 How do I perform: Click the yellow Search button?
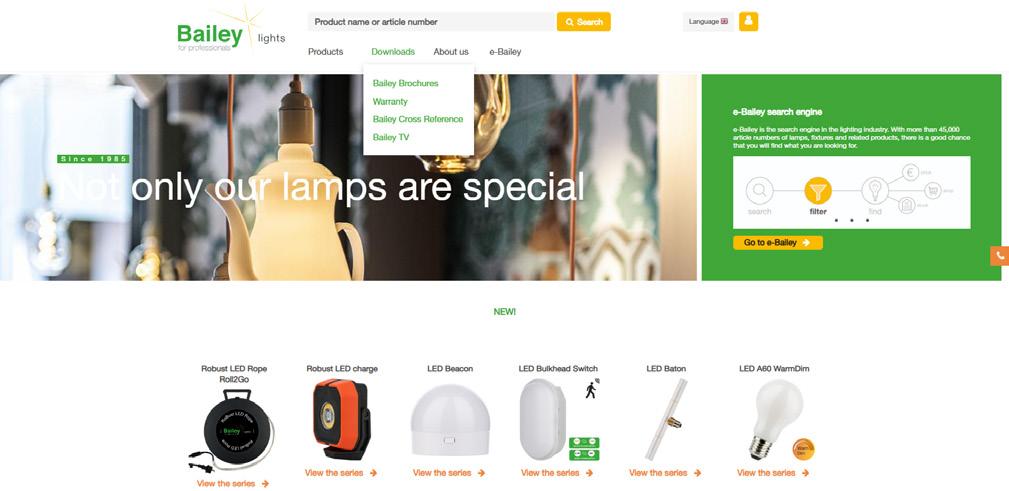click(584, 22)
